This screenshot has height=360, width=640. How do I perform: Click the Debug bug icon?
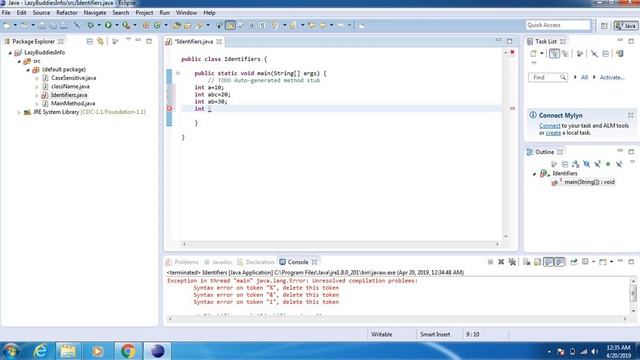click(90, 25)
